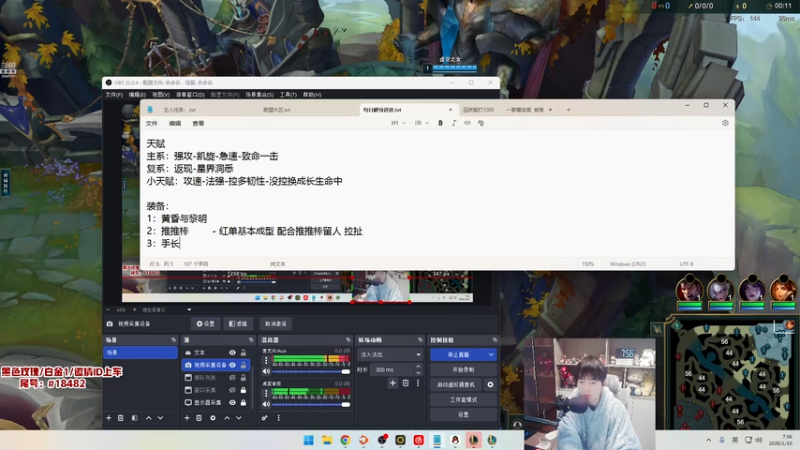Image resolution: width=800 pixels, height=450 pixels.
Task: Open scene transition type dropdown
Action: tap(390, 355)
